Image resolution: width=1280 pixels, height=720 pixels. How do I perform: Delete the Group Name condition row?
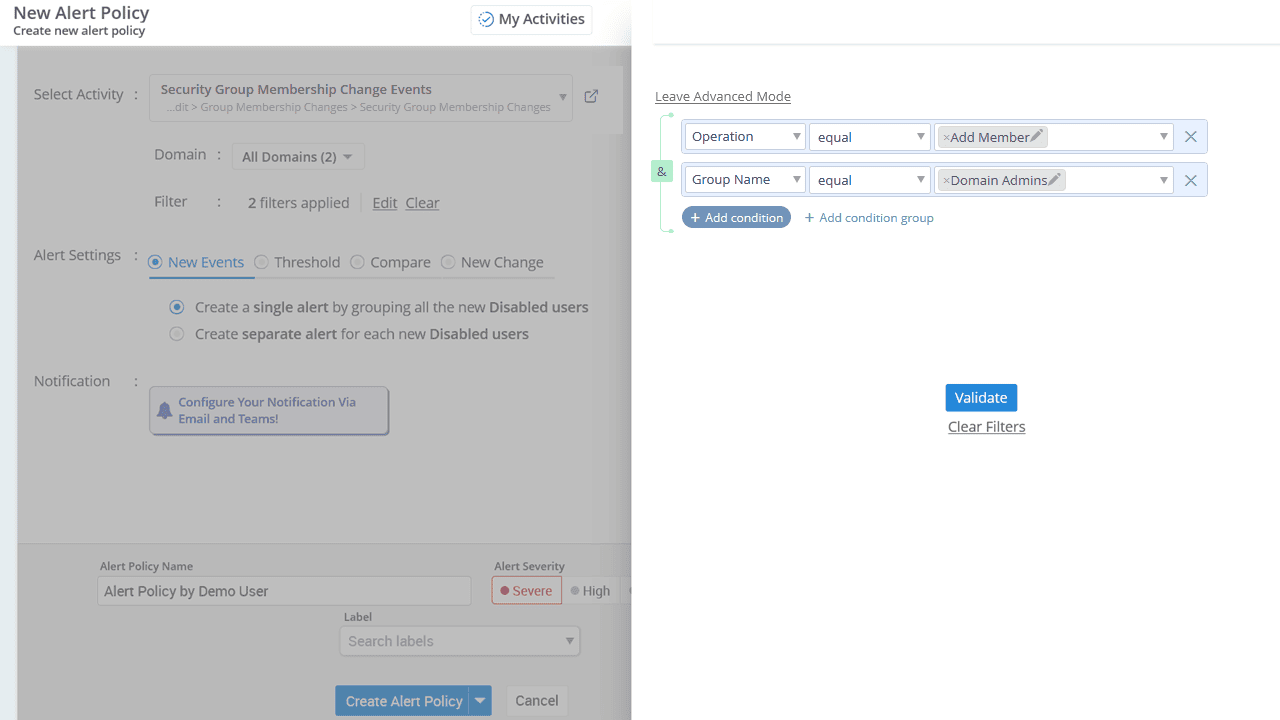coord(1190,179)
